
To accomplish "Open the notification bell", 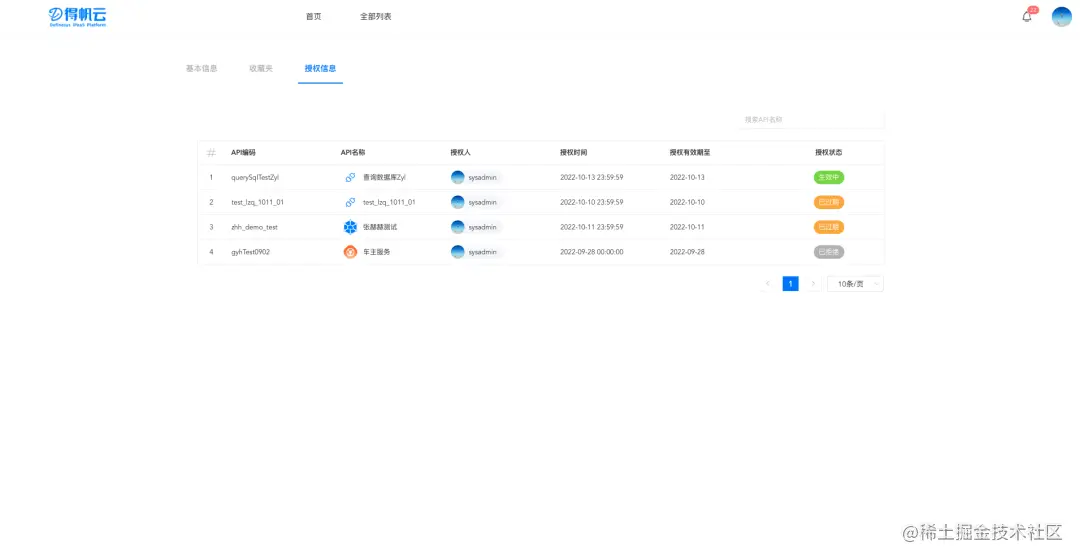I will 1027,17.
